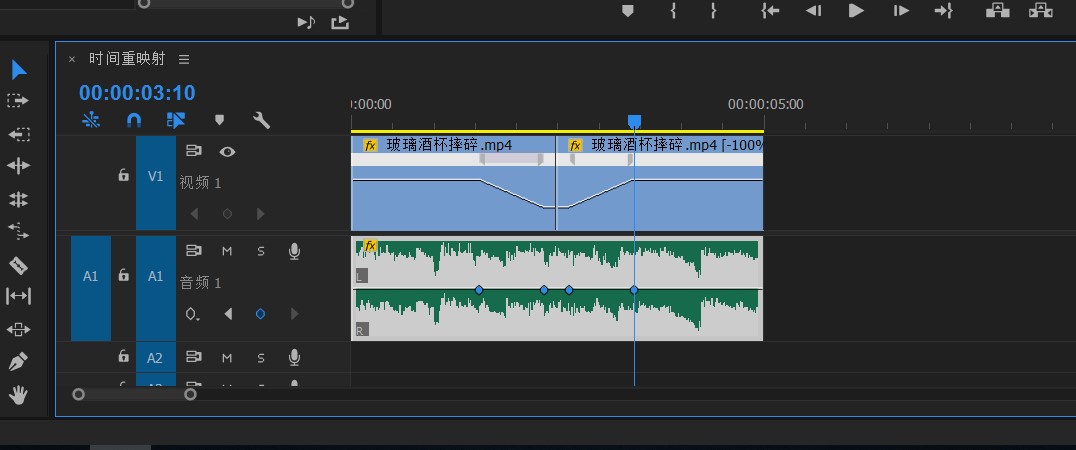Add keyframe on V1 track

[227, 214]
